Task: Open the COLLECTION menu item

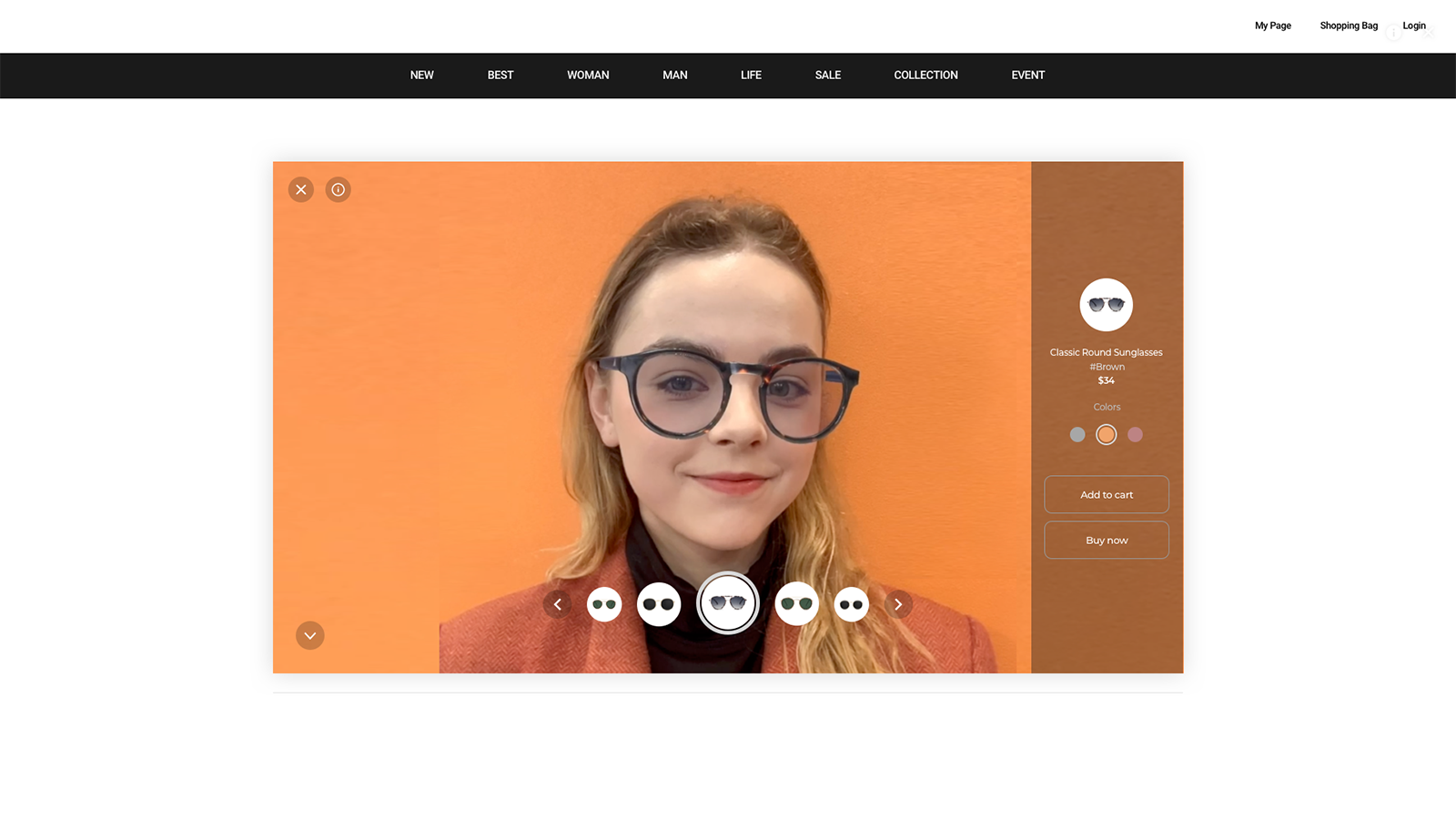Action: (925, 76)
